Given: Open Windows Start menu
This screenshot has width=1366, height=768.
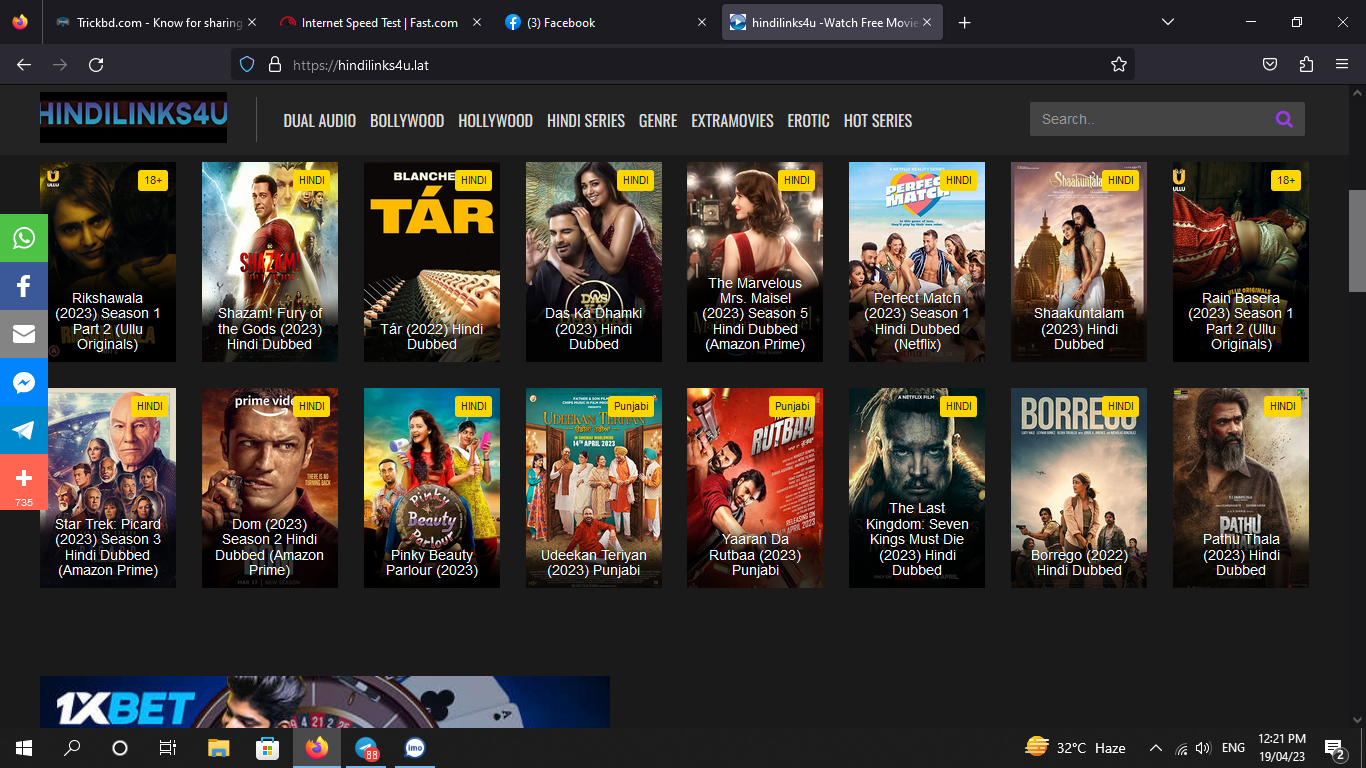Looking at the screenshot, I should tap(24, 747).
